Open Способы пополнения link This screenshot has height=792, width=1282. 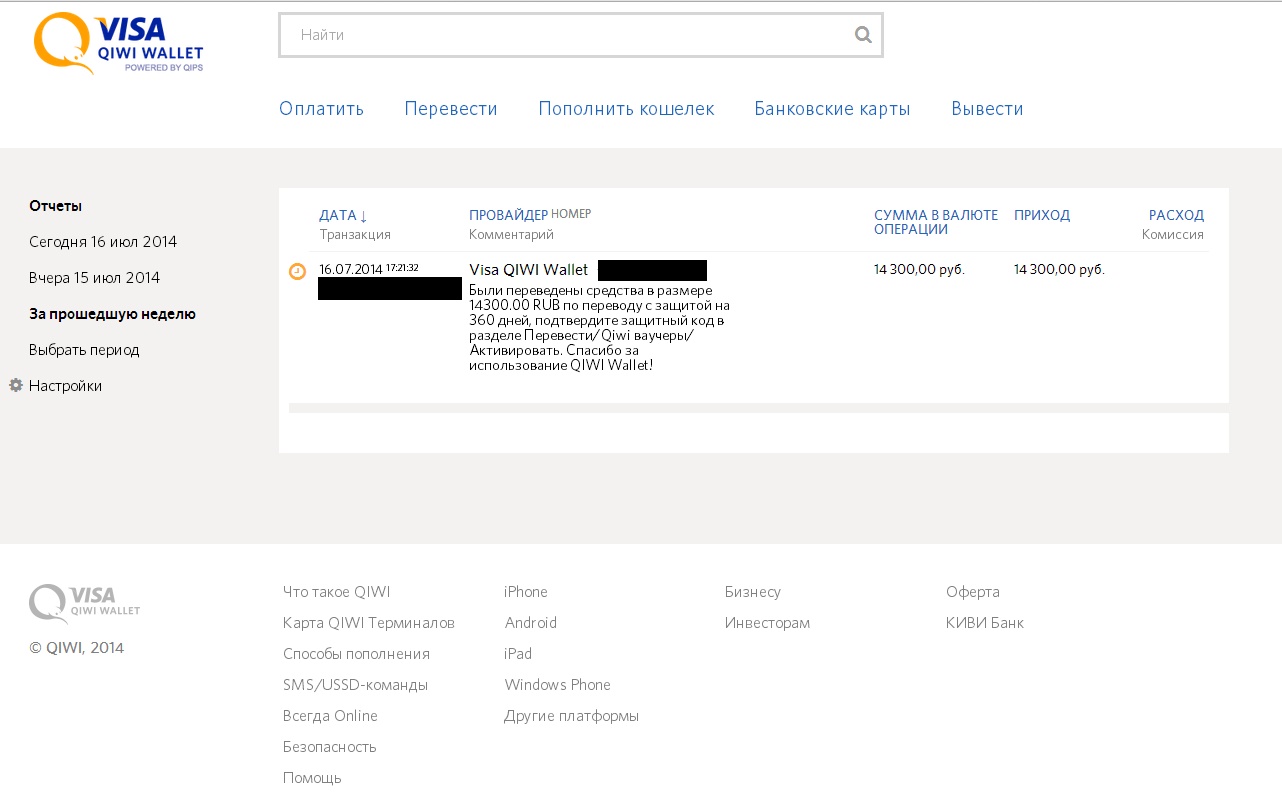356,654
